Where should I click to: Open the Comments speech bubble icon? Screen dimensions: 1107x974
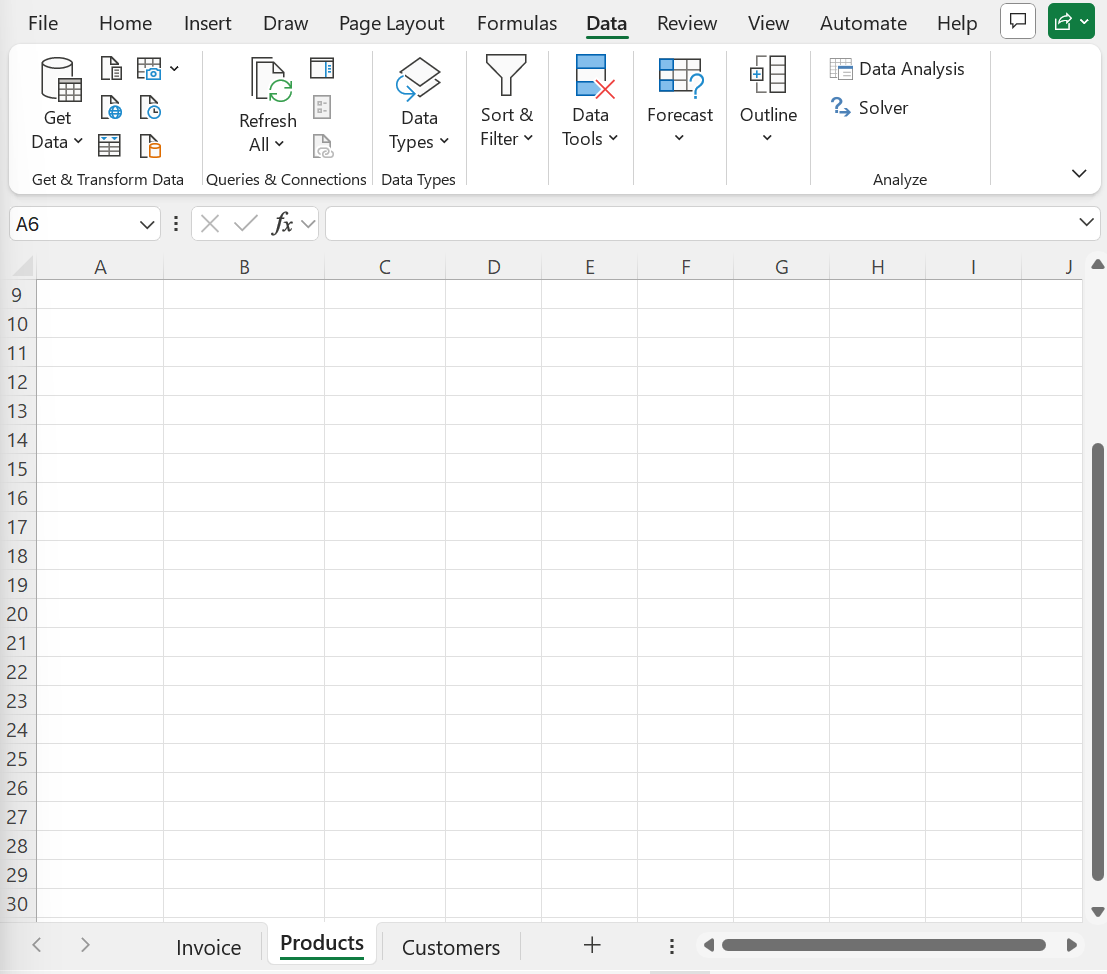click(1017, 22)
